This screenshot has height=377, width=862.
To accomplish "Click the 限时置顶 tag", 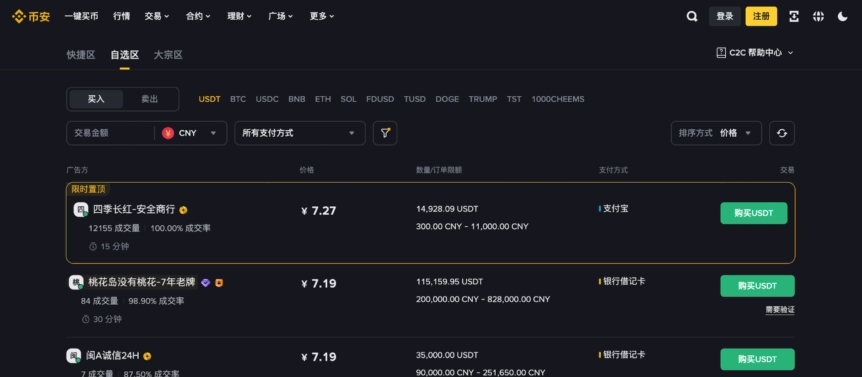I will 89,189.
